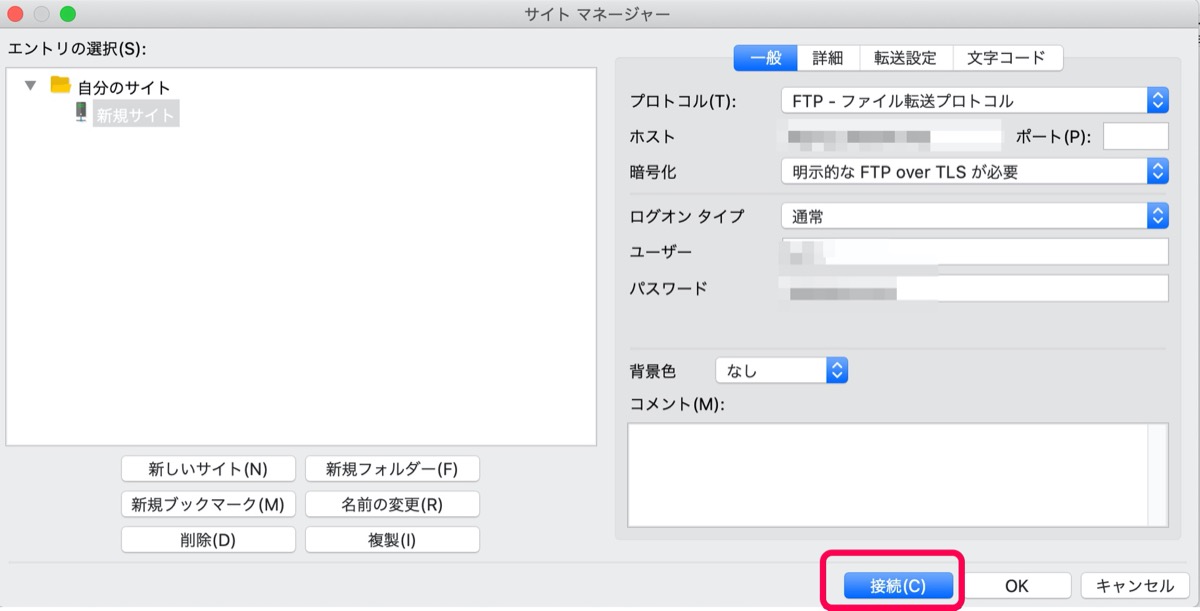This screenshot has height=611, width=1200.
Task: Focus the ユーザー input field
Action: [974, 251]
